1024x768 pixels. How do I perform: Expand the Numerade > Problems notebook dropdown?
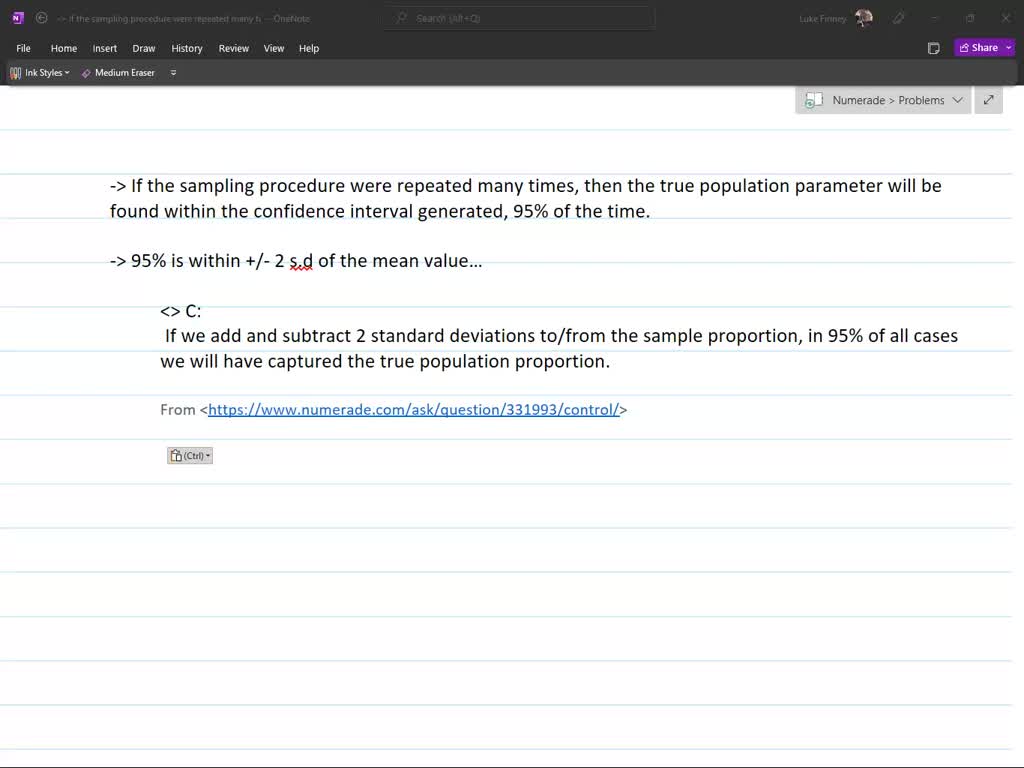tap(957, 100)
